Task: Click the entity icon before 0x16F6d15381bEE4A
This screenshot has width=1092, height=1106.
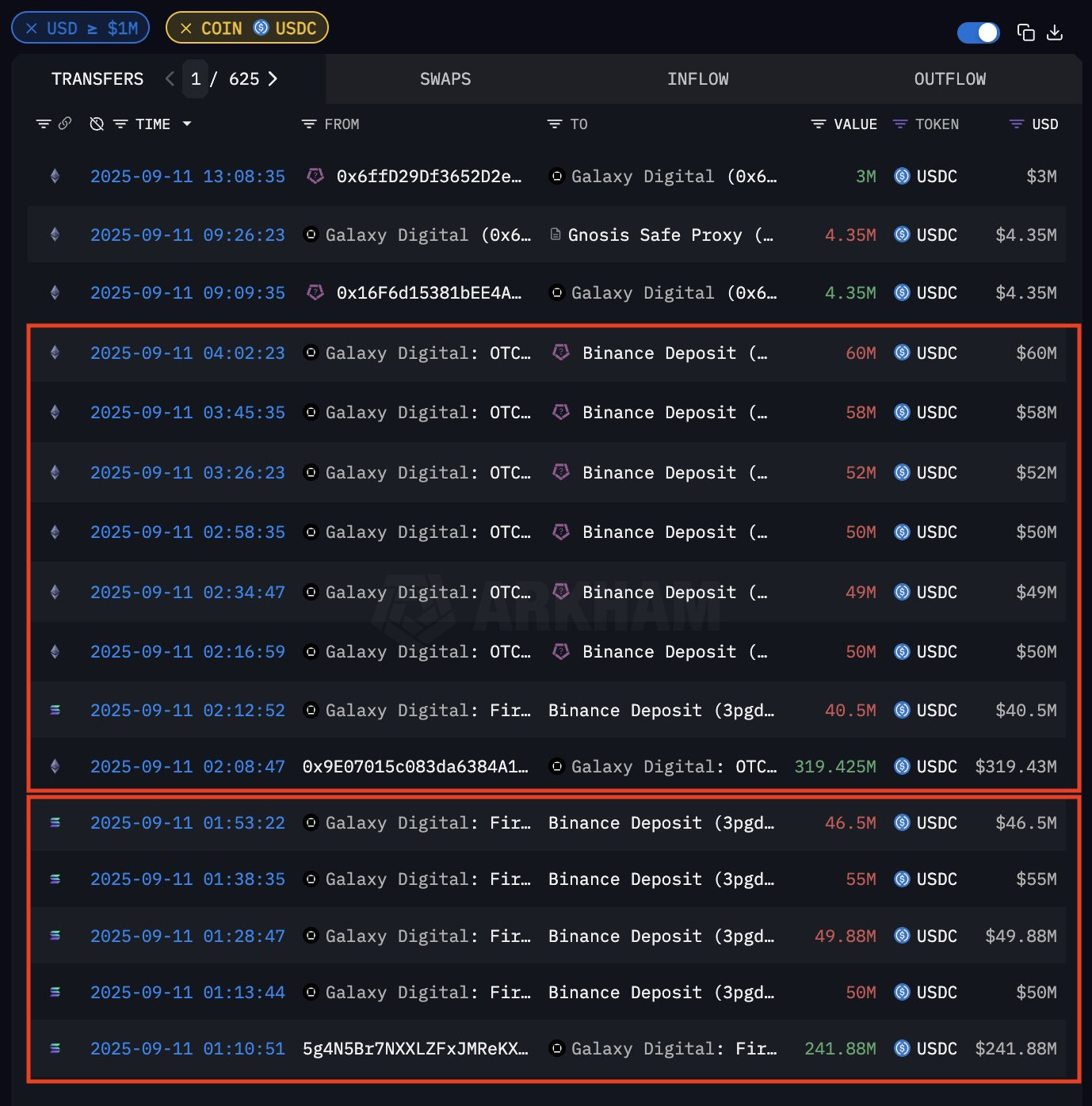Action: pyautogui.click(x=315, y=292)
